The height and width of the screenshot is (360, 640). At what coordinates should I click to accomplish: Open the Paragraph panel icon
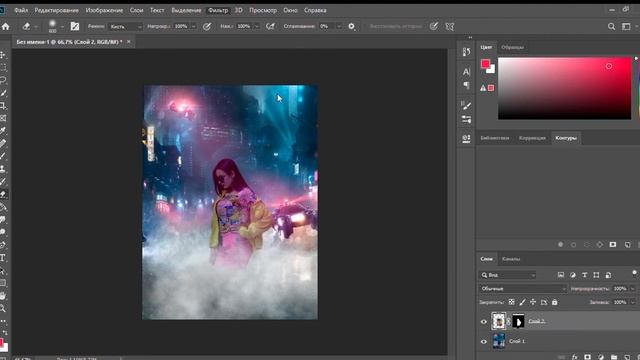click(x=466, y=85)
